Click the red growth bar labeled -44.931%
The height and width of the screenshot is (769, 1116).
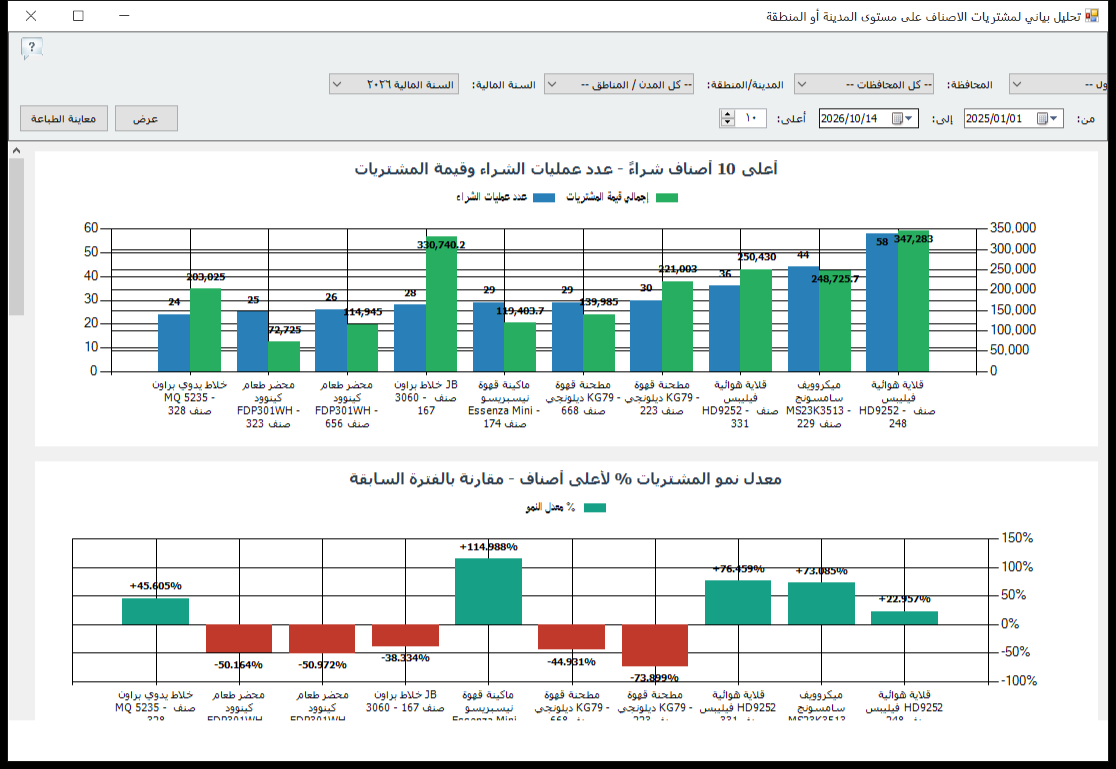[x=572, y=637]
